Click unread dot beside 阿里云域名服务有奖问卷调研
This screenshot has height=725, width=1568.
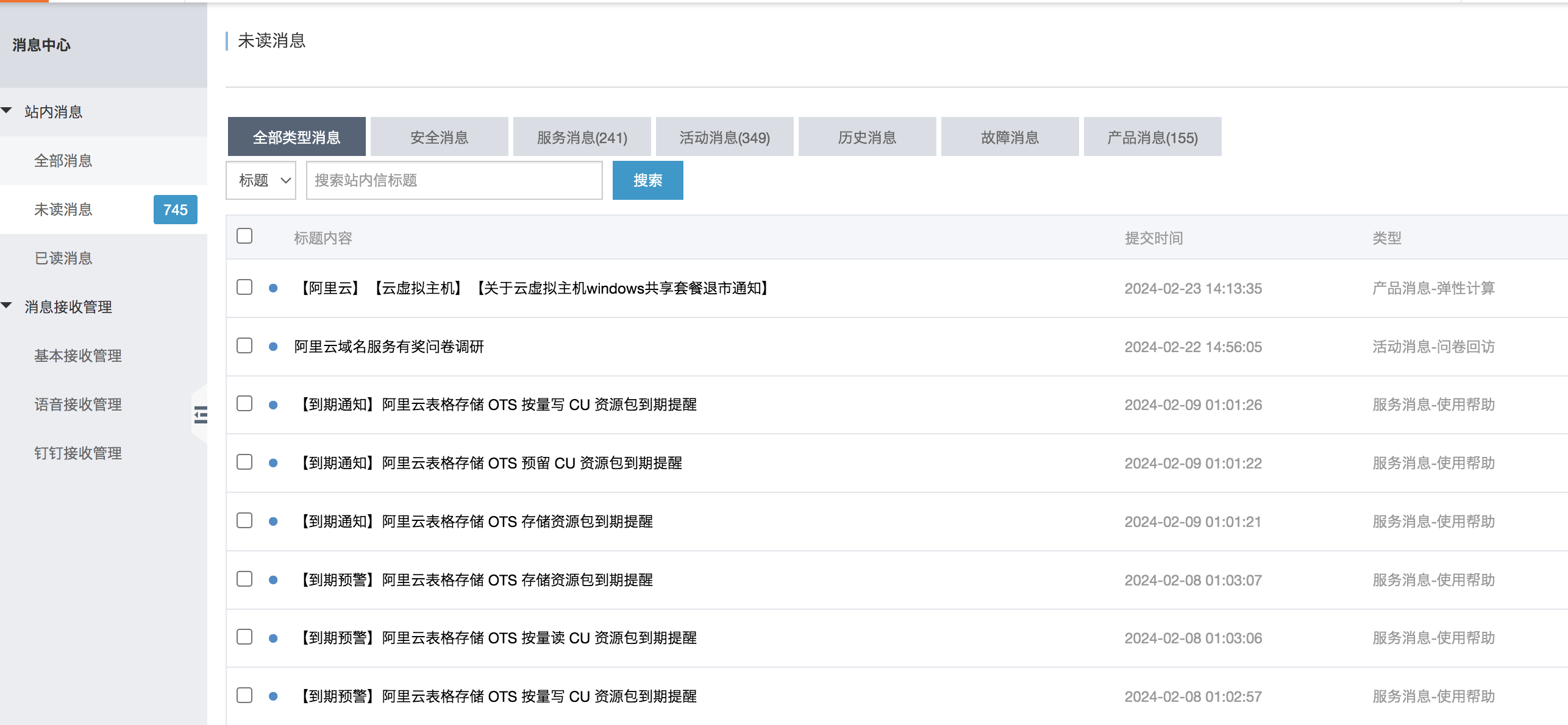pyautogui.click(x=273, y=347)
